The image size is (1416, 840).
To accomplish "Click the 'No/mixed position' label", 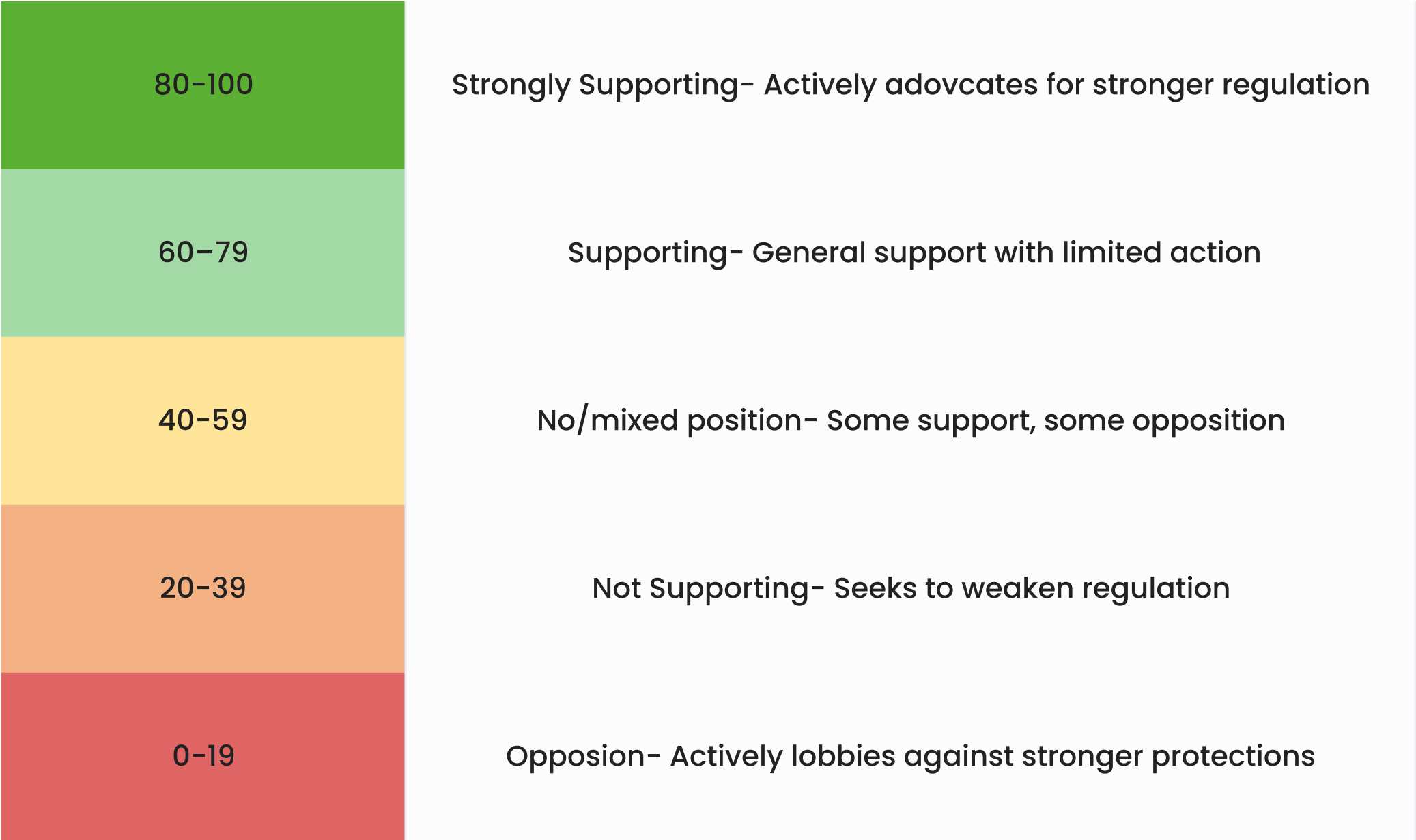I will (x=669, y=421).
